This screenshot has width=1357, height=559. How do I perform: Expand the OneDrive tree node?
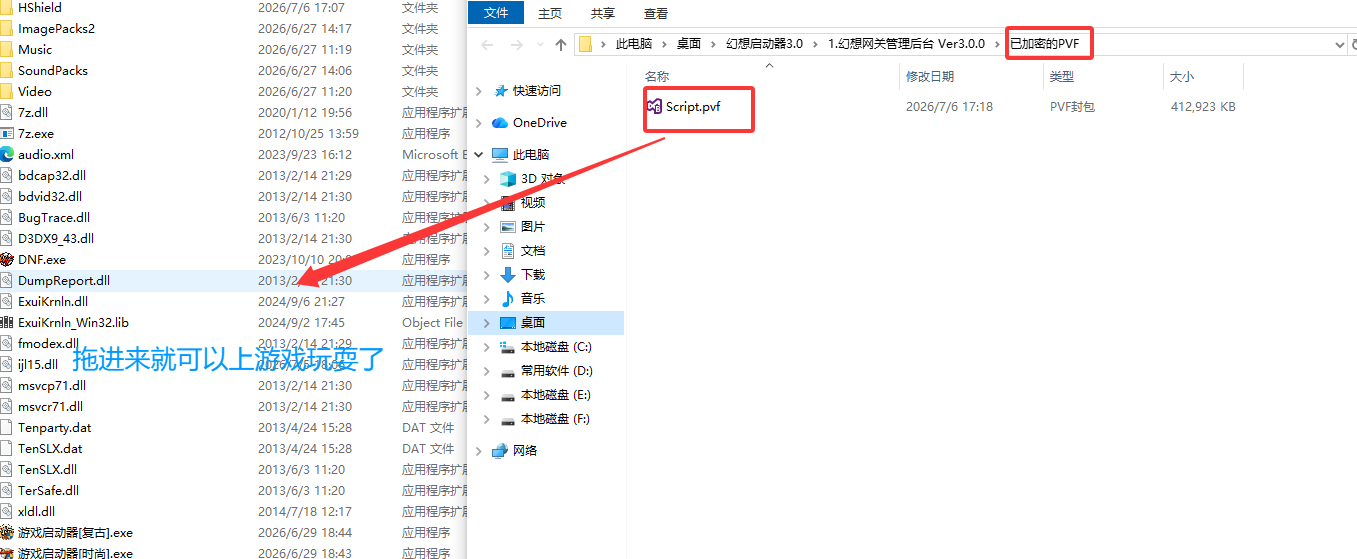click(478, 123)
